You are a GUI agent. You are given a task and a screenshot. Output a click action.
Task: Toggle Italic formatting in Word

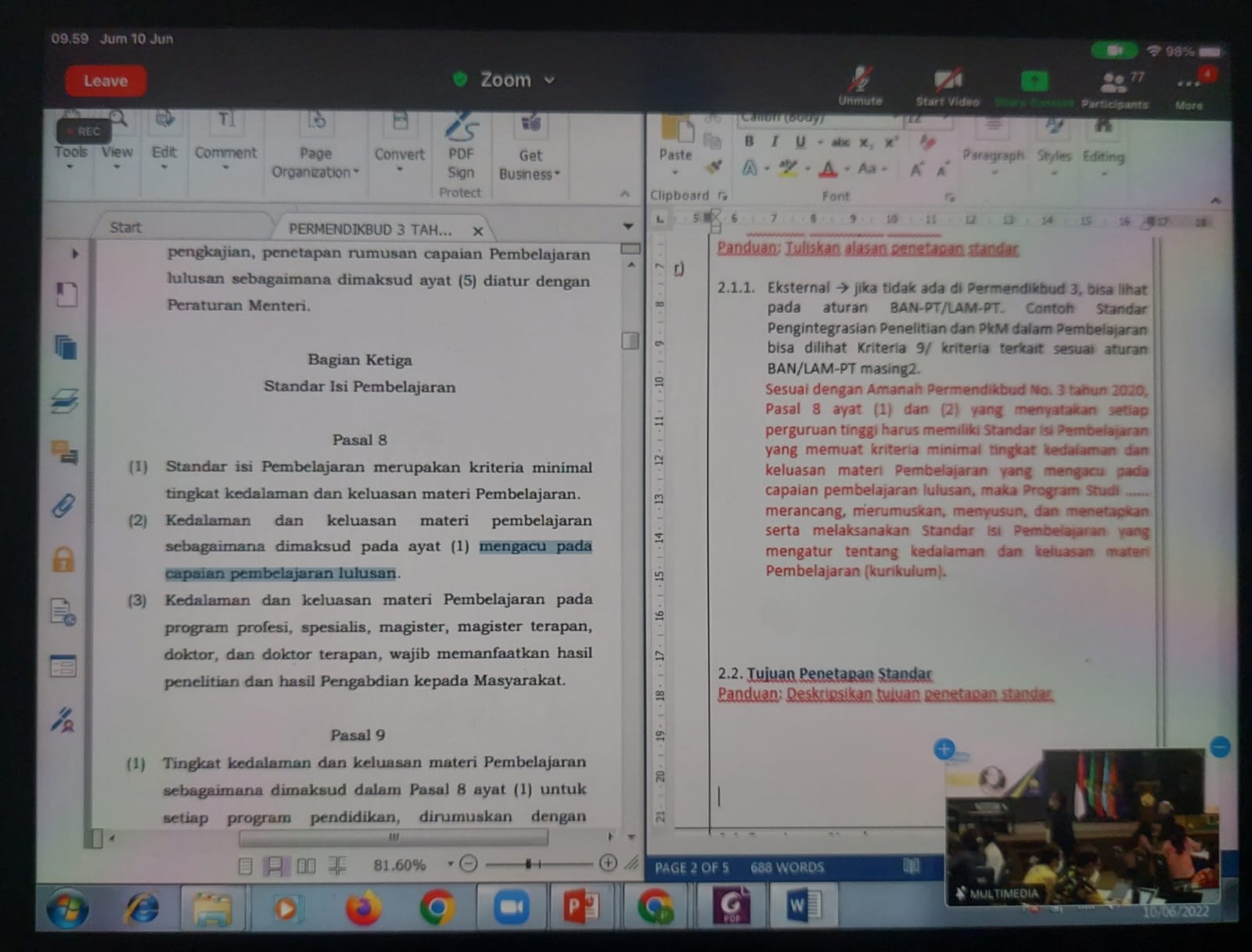(x=775, y=142)
